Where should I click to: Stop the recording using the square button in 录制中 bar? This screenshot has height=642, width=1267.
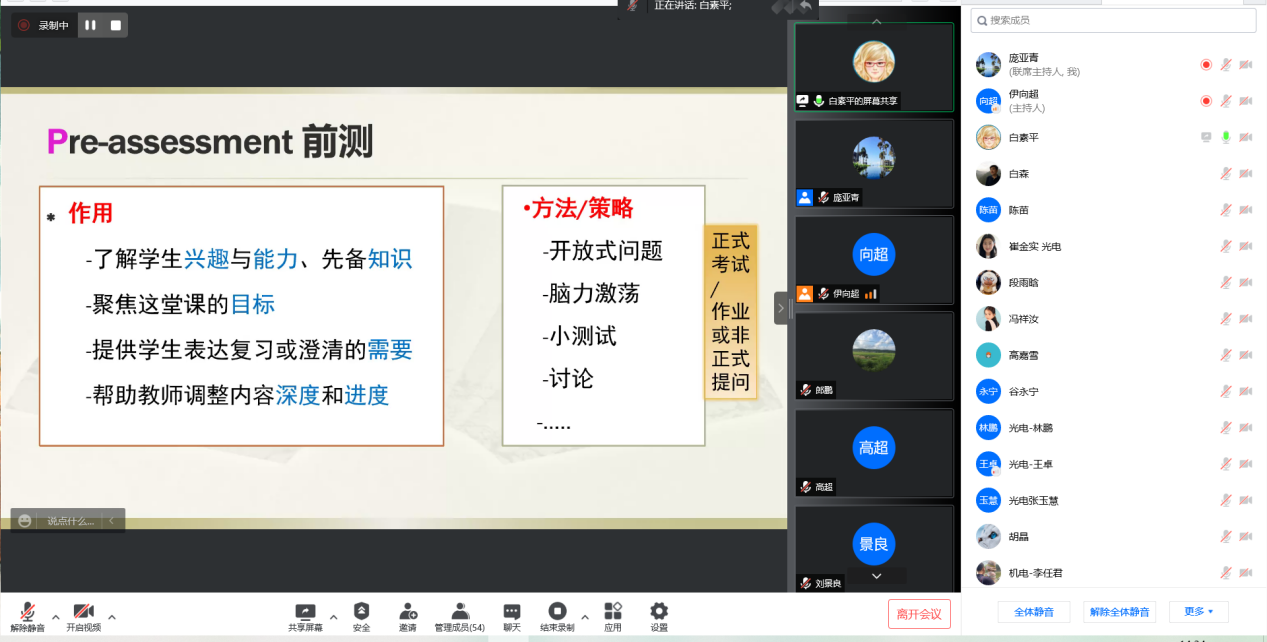115,25
